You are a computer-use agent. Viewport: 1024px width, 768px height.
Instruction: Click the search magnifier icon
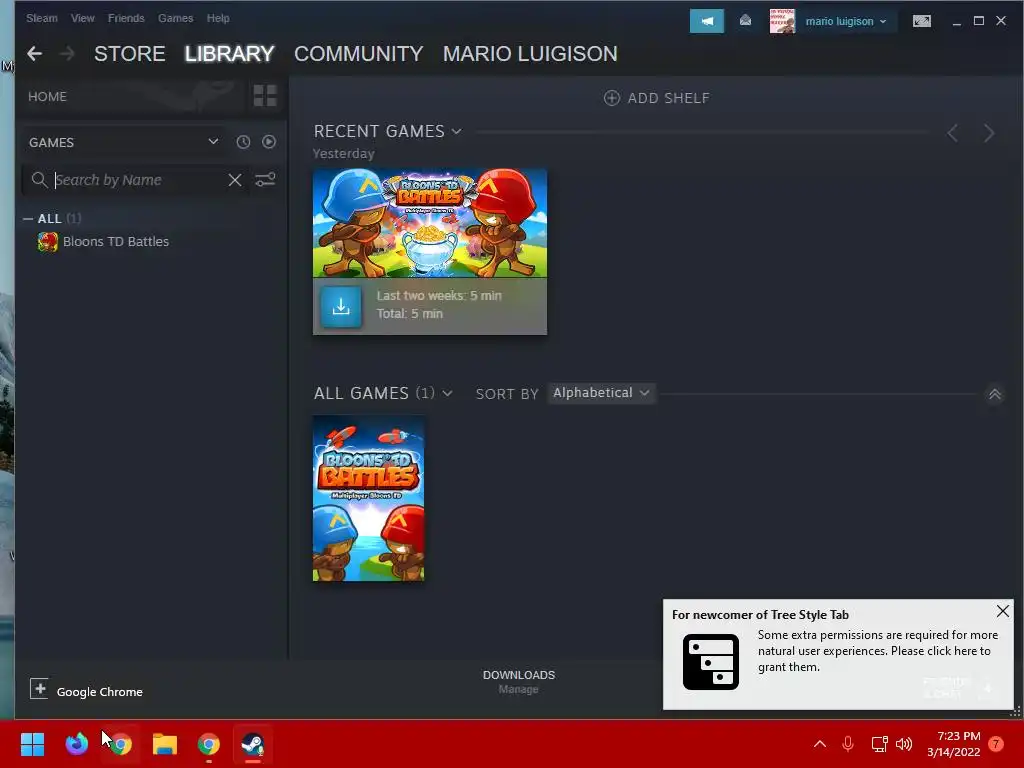click(39, 180)
